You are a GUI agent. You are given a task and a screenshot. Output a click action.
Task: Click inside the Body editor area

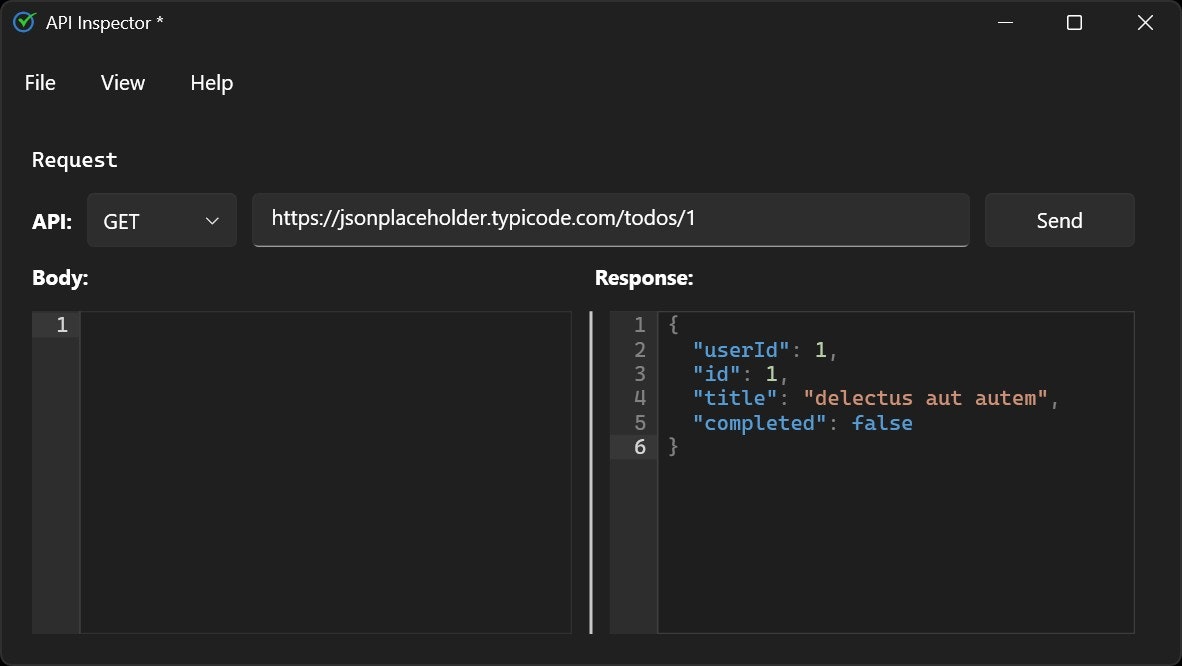326,472
